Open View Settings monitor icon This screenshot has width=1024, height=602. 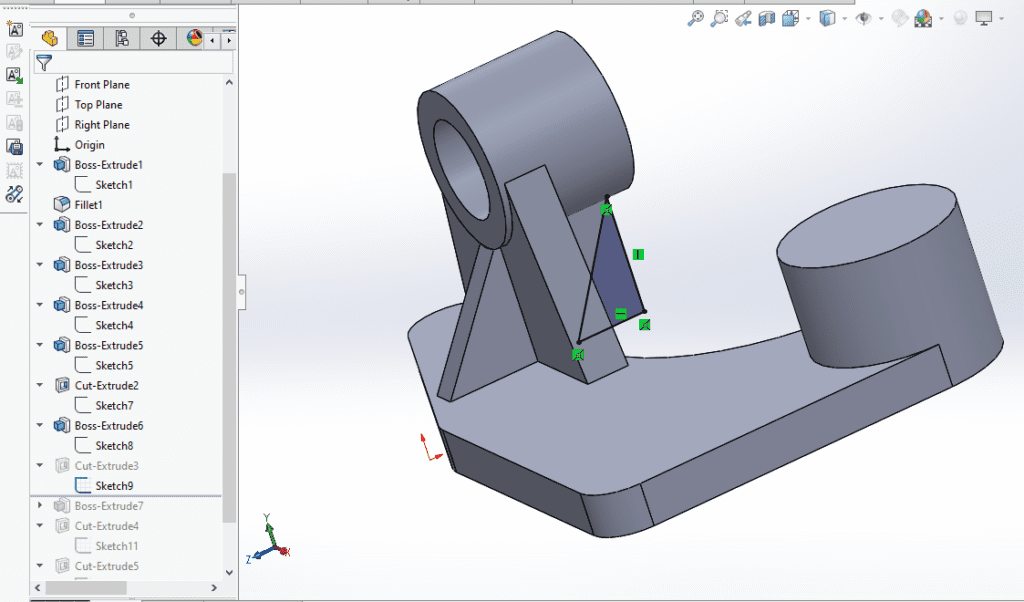[984, 18]
